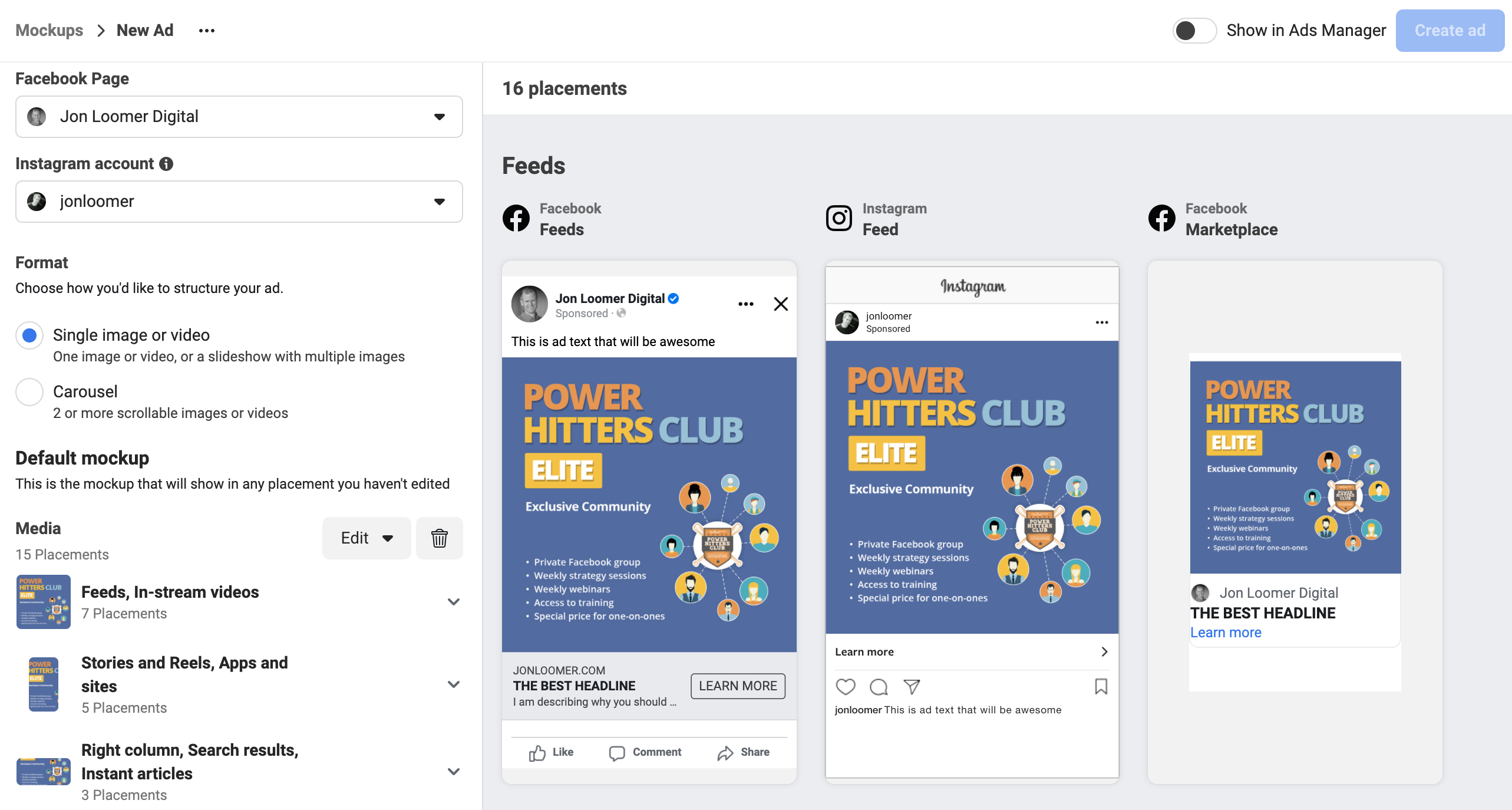Go back to Mockups breadcrumb
The width and height of the screenshot is (1512, 810).
pyautogui.click(x=49, y=31)
